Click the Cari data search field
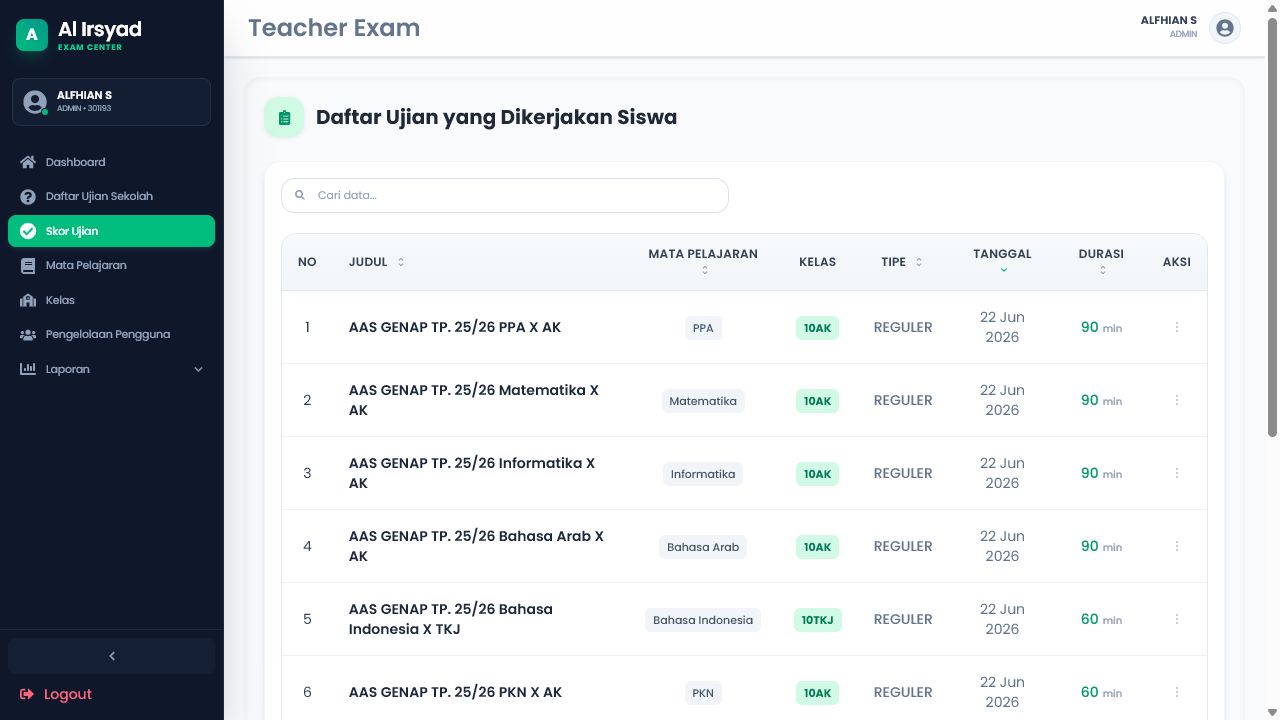1280x720 pixels. pos(505,196)
